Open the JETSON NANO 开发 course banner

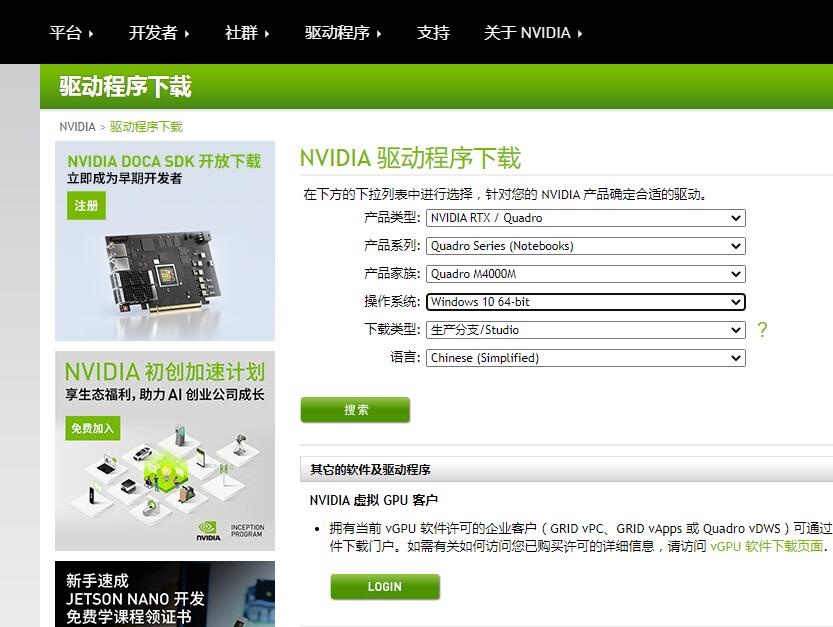click(165, 594)
